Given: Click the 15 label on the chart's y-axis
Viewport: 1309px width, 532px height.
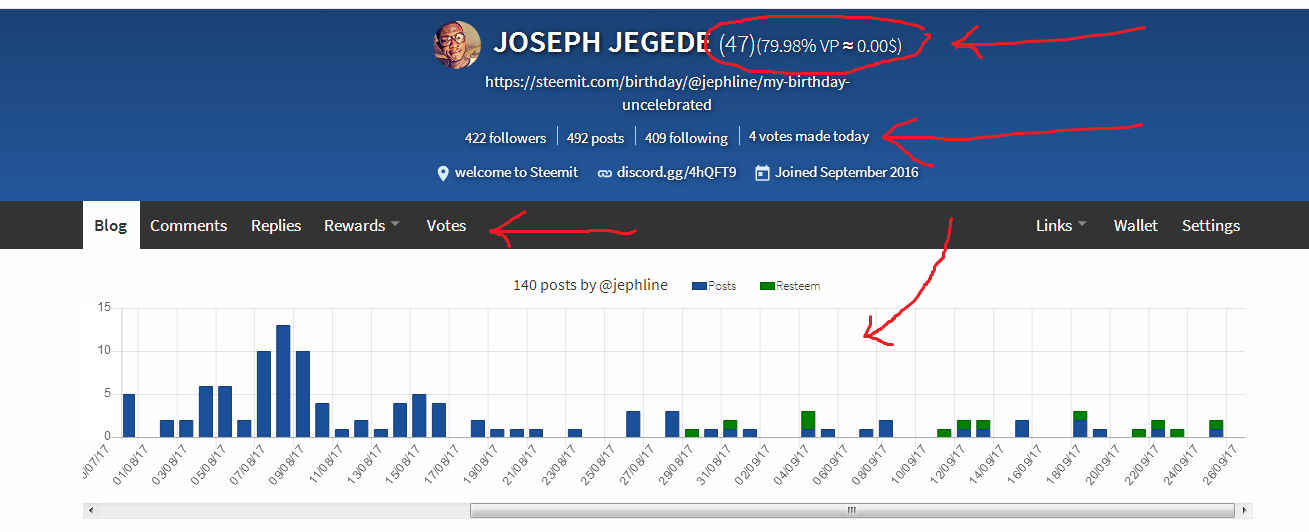Looking at the screenshot, I should pos(104,308).
